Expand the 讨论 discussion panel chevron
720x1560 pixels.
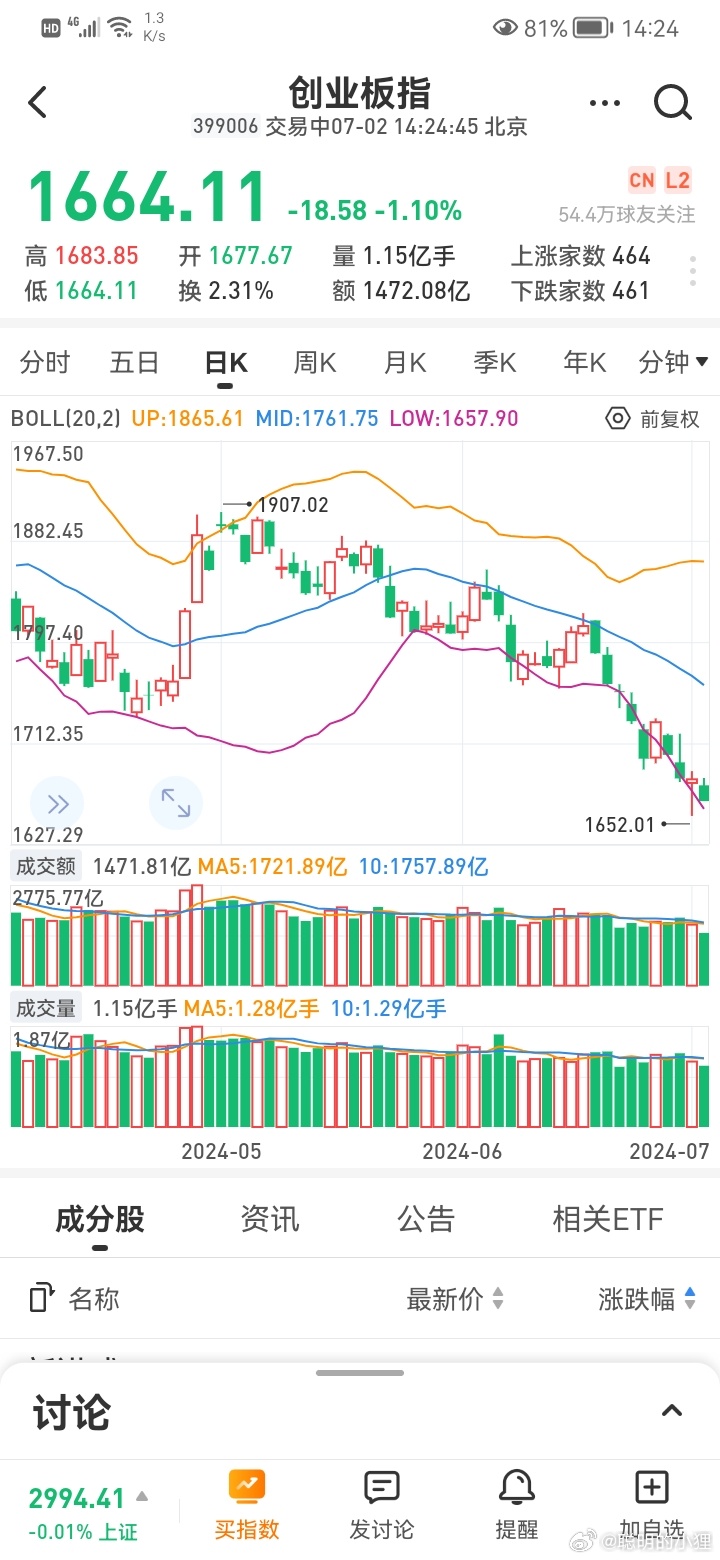click(672, 1411)
